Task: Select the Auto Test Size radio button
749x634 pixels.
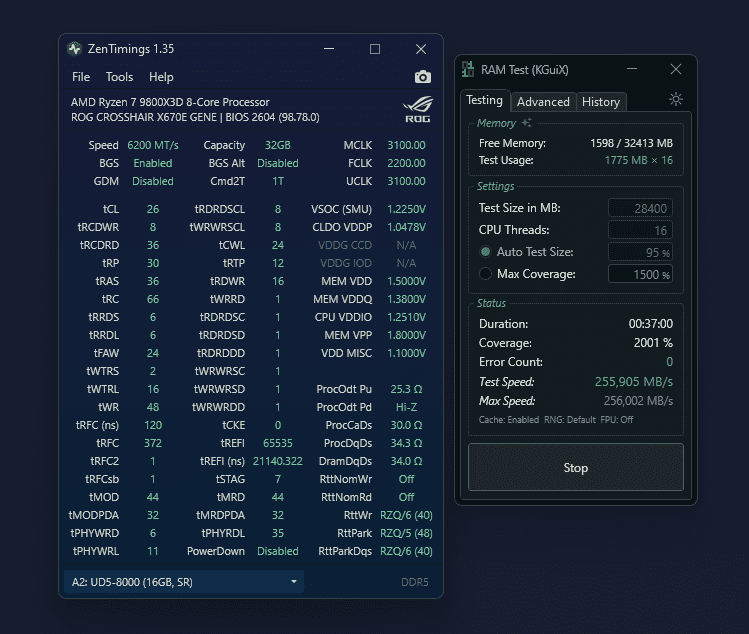Action: point(485,252)
